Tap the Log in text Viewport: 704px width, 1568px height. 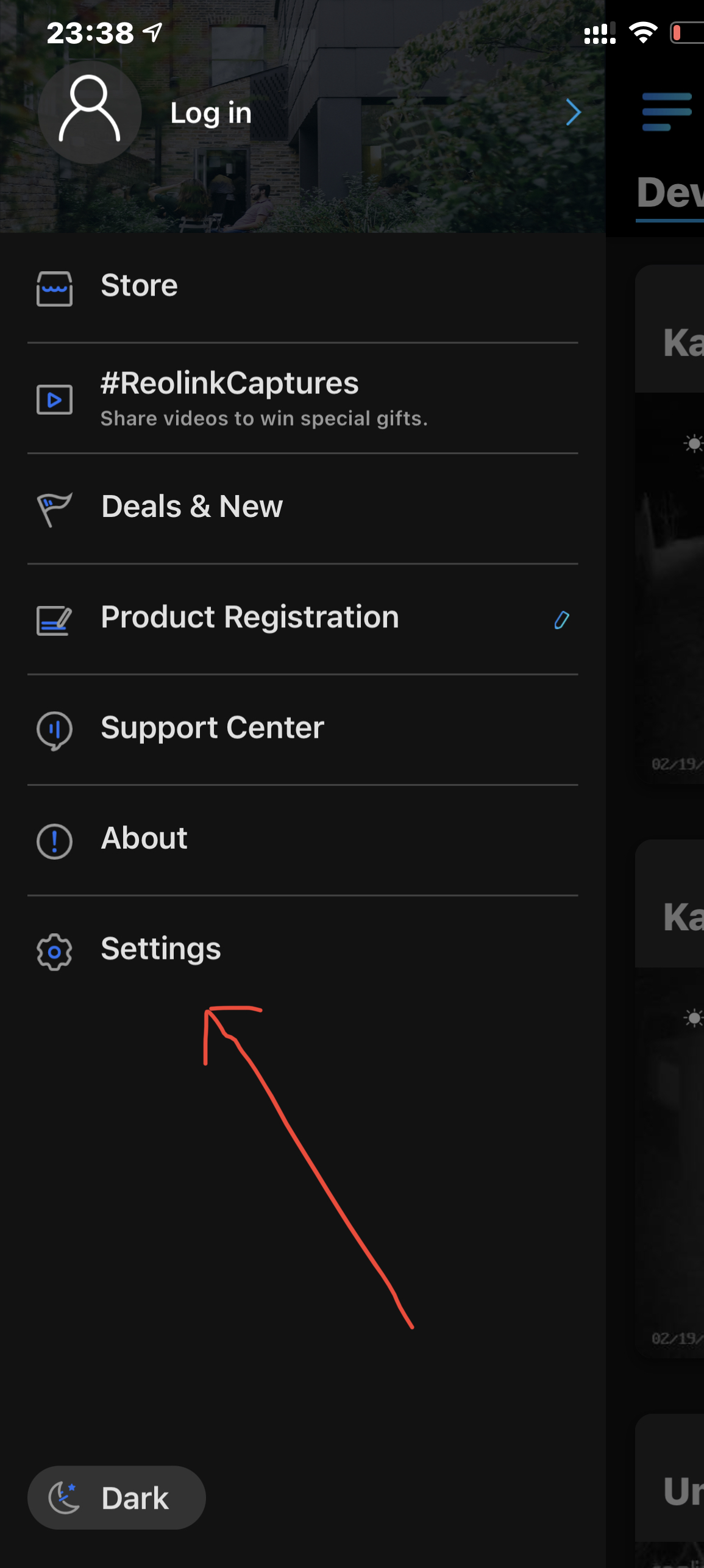[x=211, y=113]
